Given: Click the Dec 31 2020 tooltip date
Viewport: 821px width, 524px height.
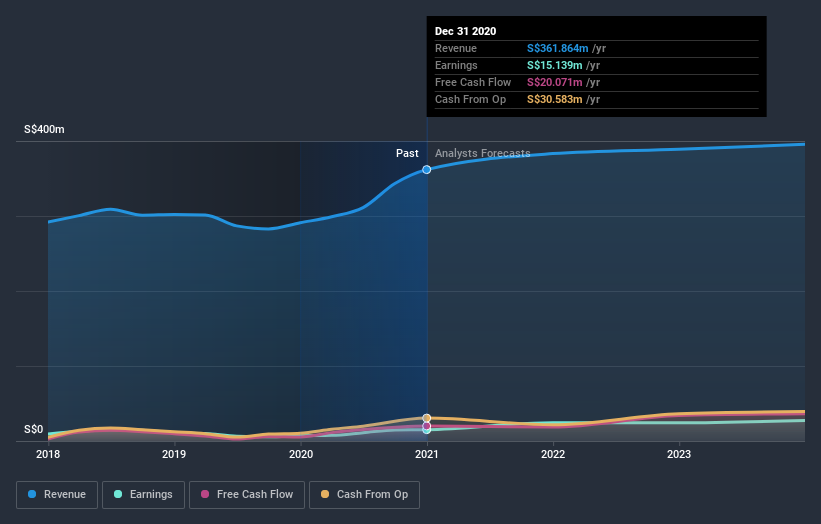Looking at the screenshot, I should pos(465,31).
